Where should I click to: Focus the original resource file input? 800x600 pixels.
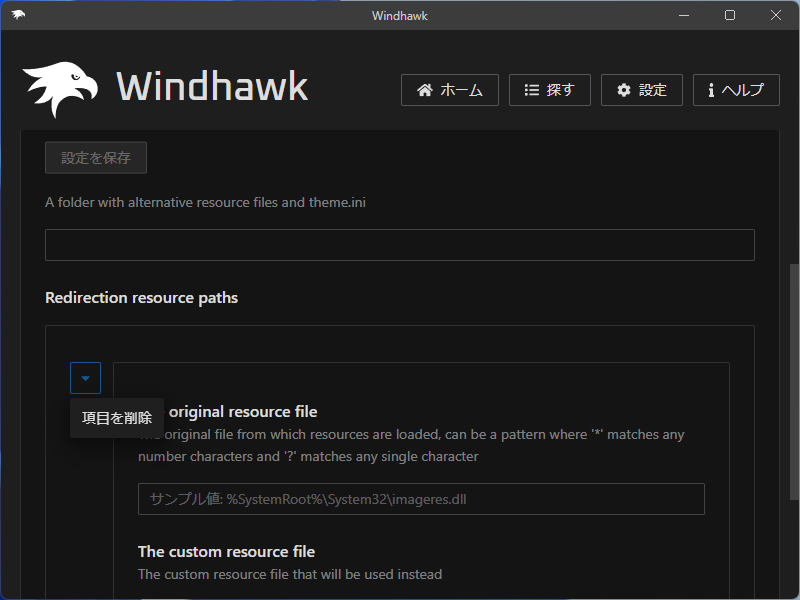(x=421, y=499)
